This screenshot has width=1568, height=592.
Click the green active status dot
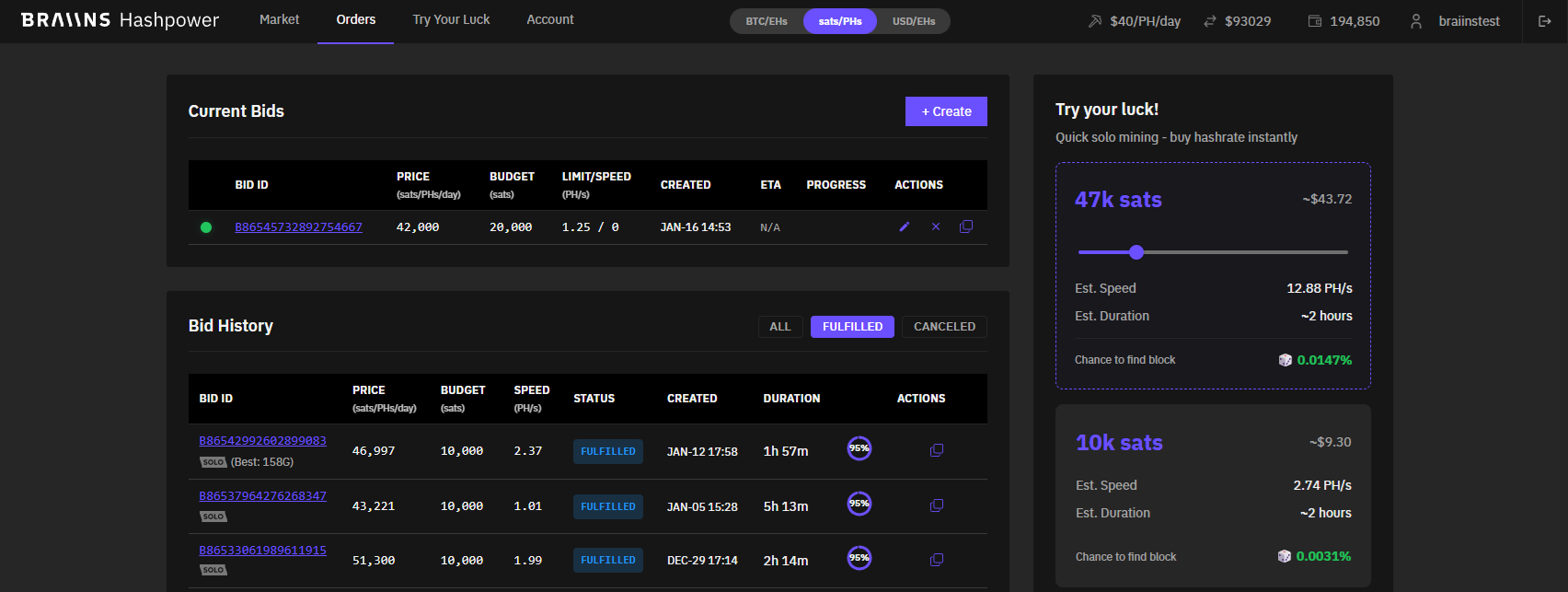pos(206,227)
